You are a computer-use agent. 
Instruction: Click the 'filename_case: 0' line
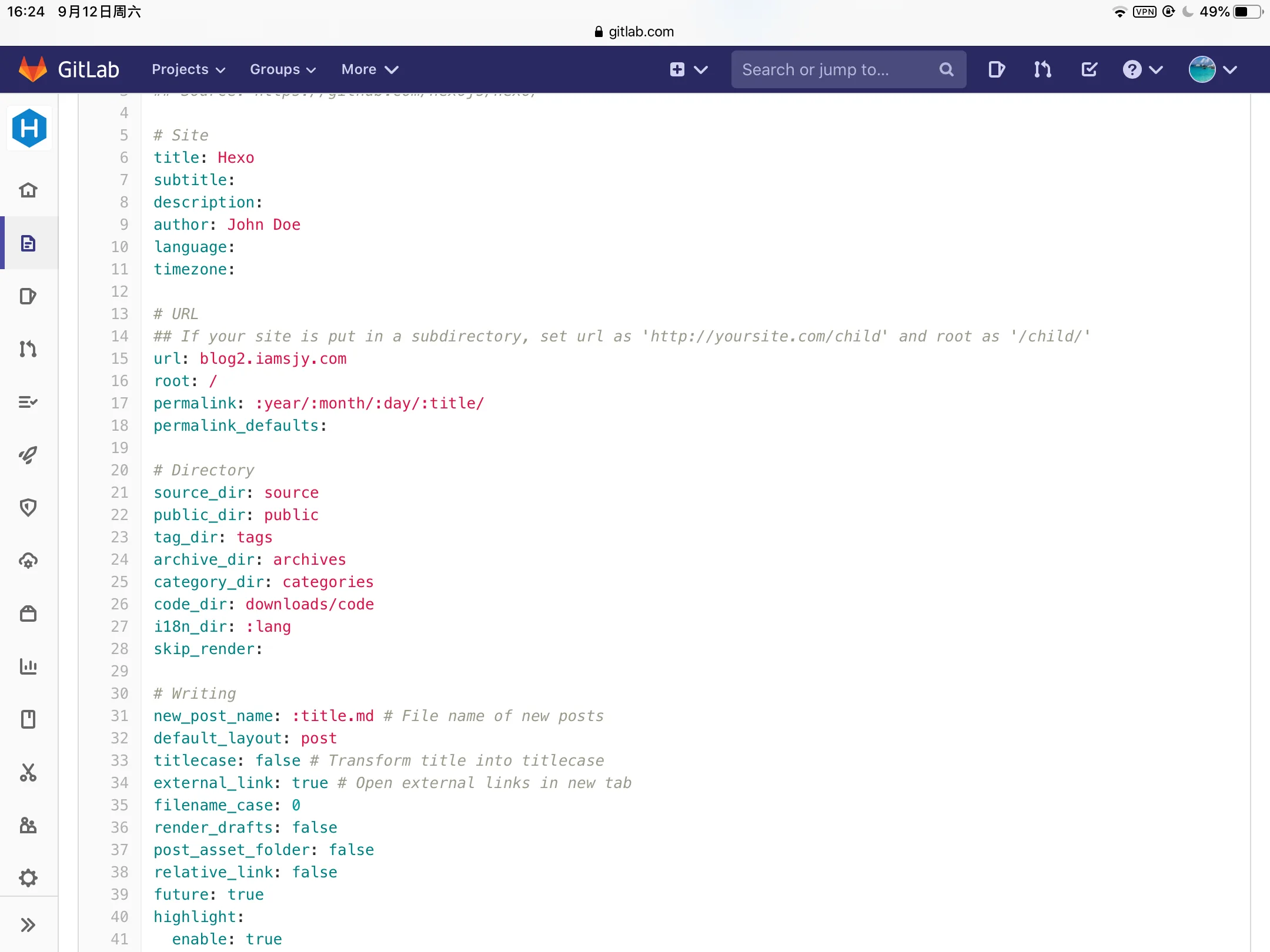click(x=227, y=805)
